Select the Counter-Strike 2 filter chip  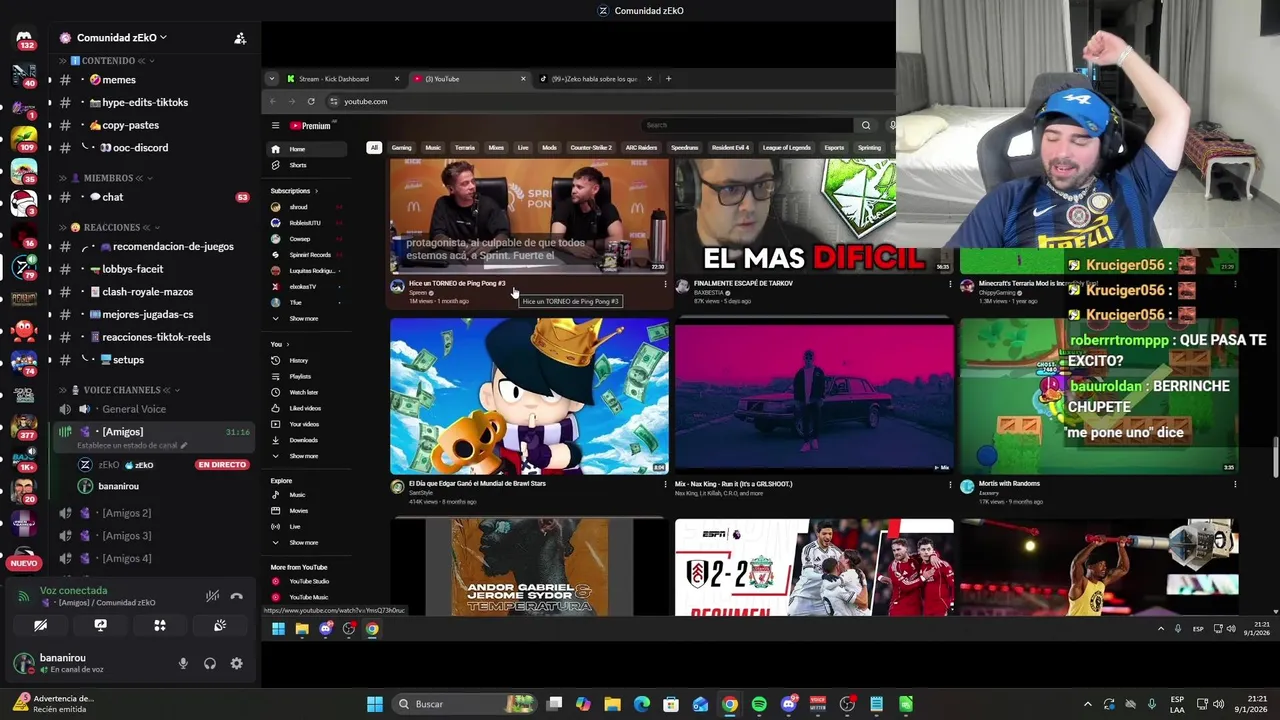point(591,148)
